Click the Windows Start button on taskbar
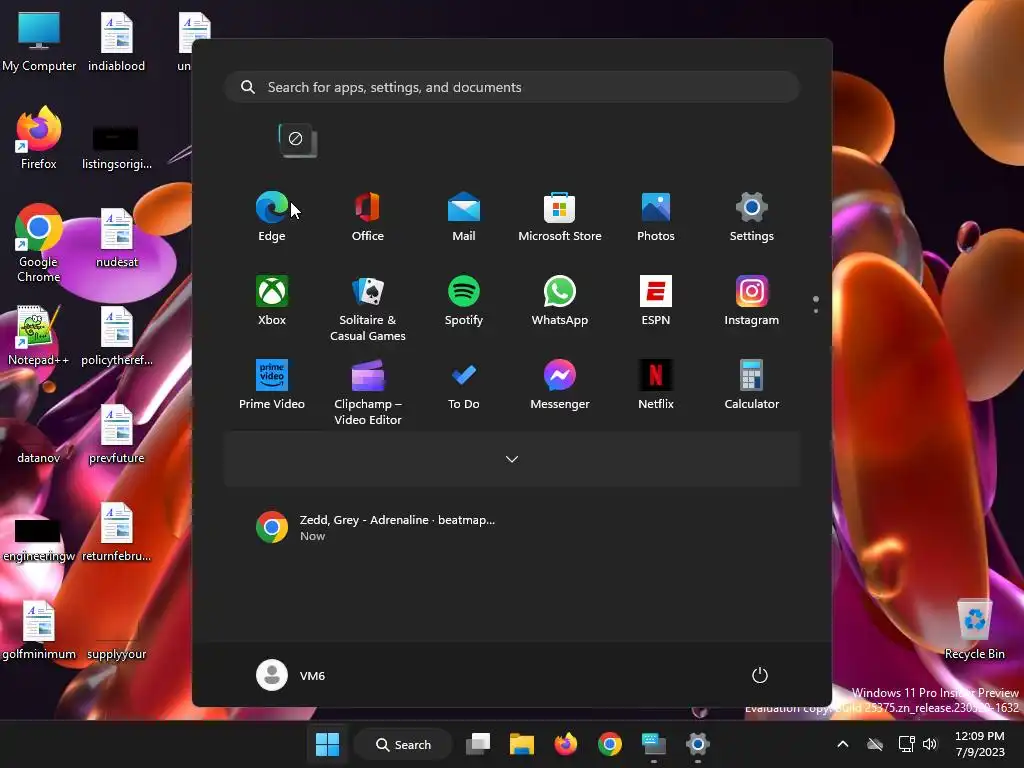 (x=327, y=744)
